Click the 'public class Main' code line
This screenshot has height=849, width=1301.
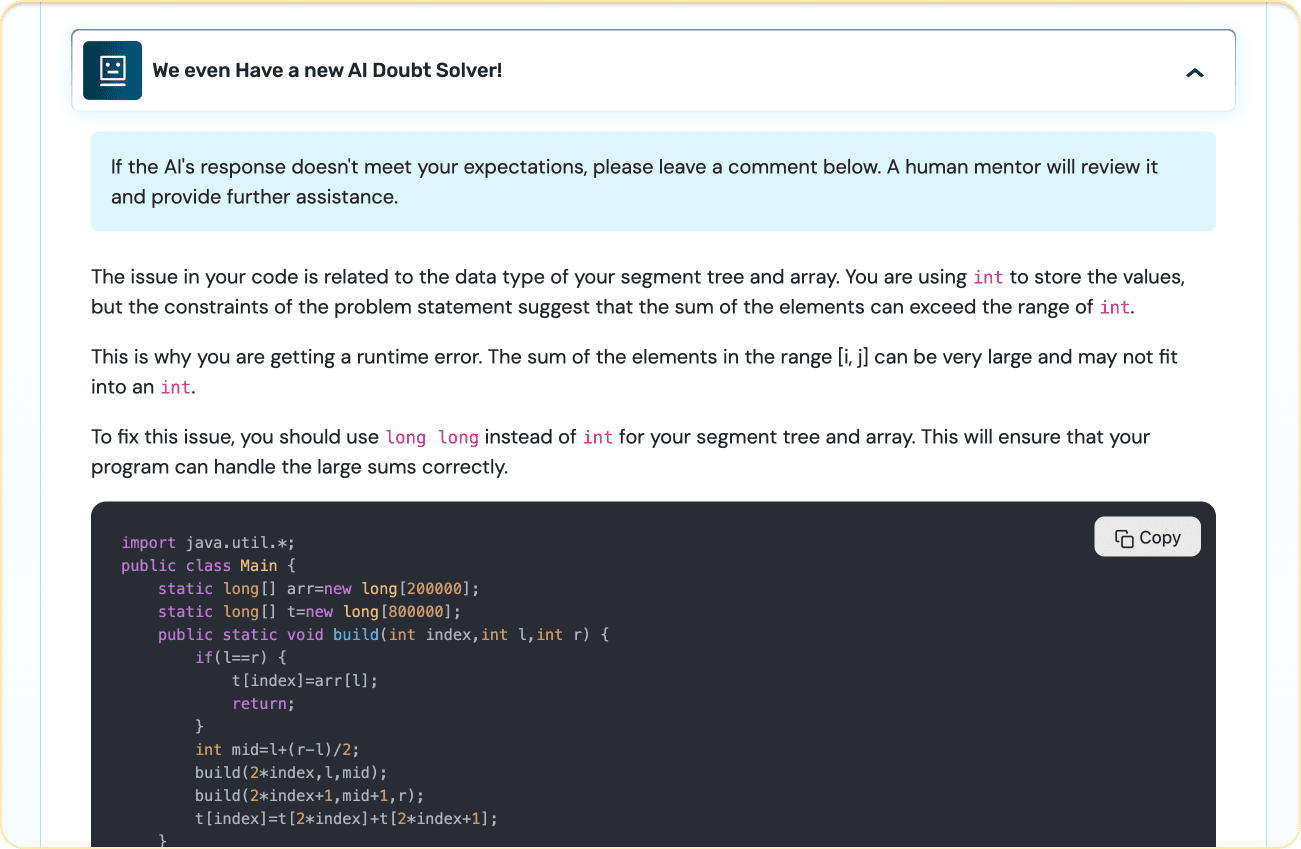point(208,566)
